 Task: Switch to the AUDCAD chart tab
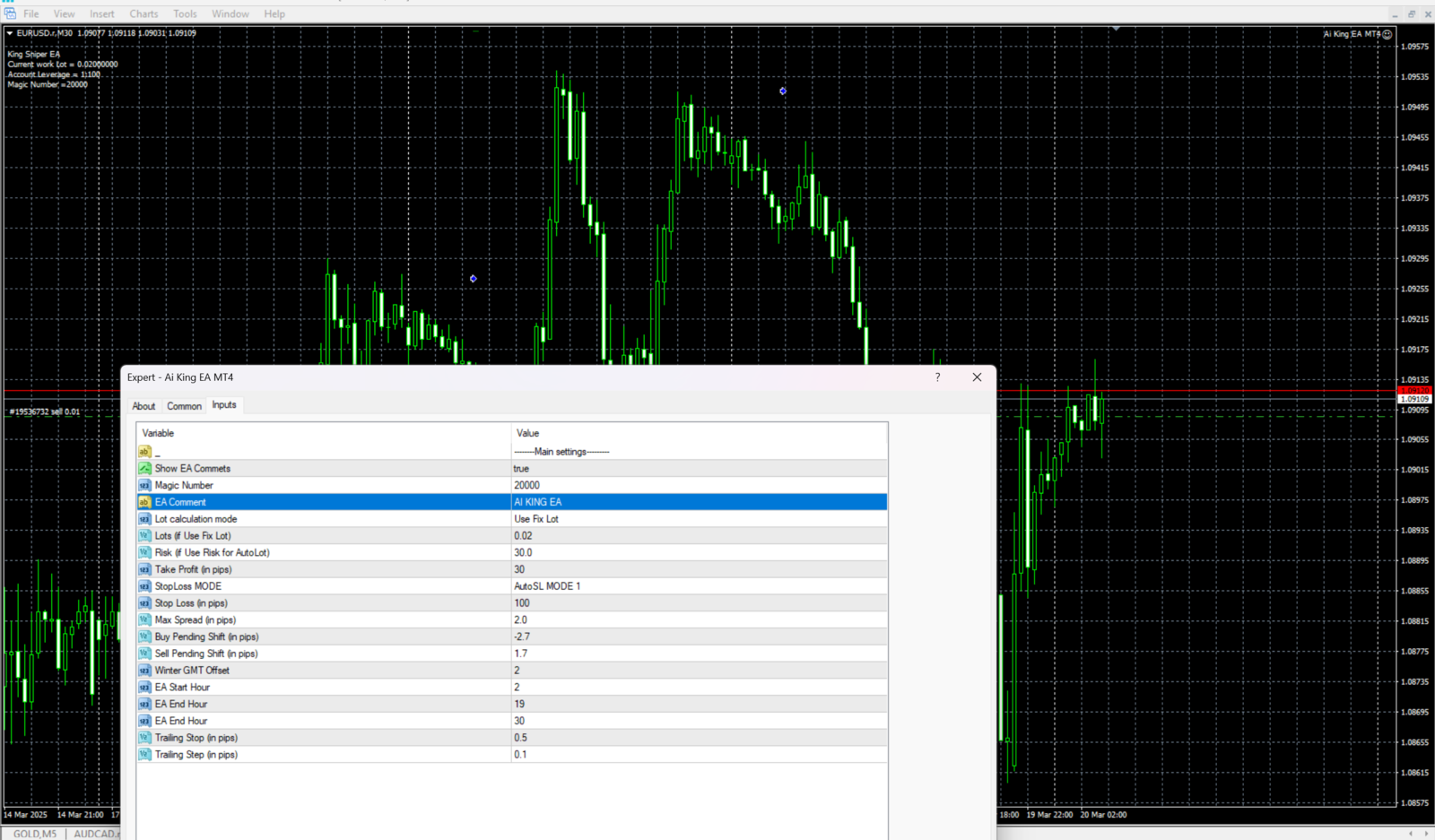coord(95,834)
